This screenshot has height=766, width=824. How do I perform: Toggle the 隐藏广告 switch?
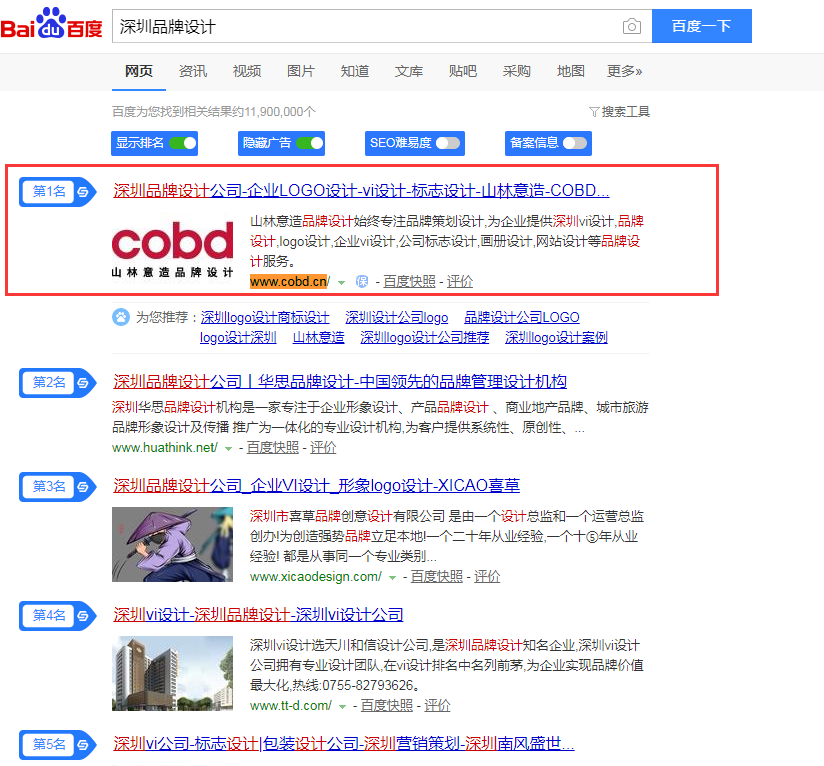[310, 143]
